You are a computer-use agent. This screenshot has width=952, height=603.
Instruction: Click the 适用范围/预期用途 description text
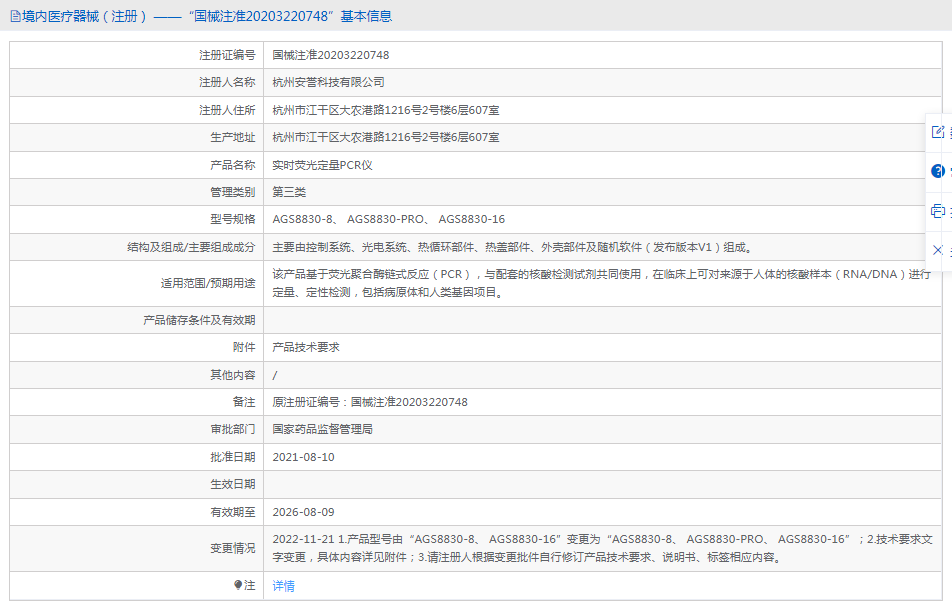click(x=602, y=284)
